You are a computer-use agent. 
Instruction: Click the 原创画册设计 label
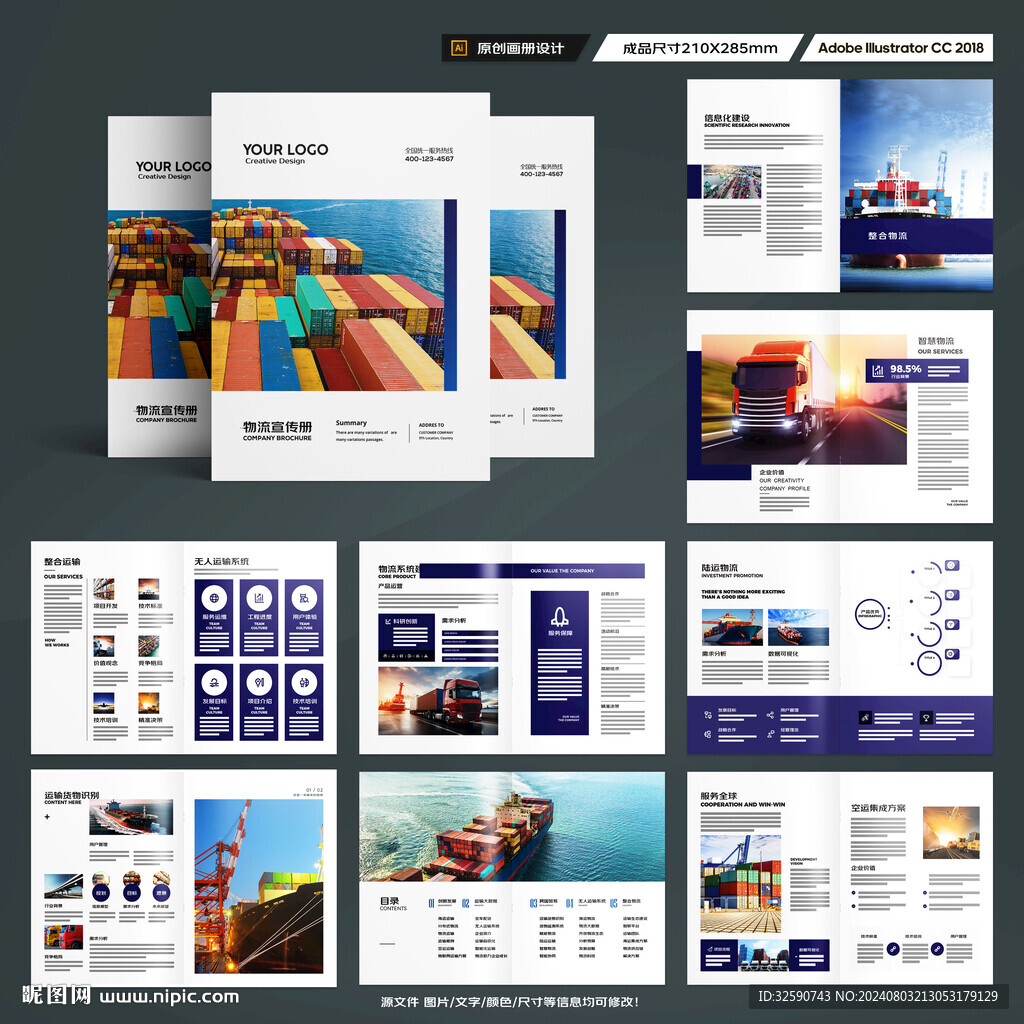(x=520, y=48)
